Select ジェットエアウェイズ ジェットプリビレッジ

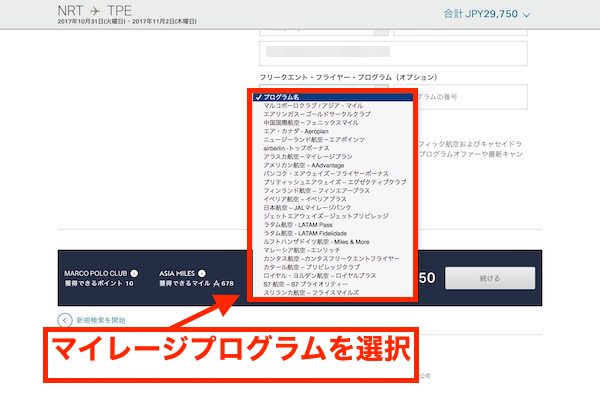(x=333, y=216)
